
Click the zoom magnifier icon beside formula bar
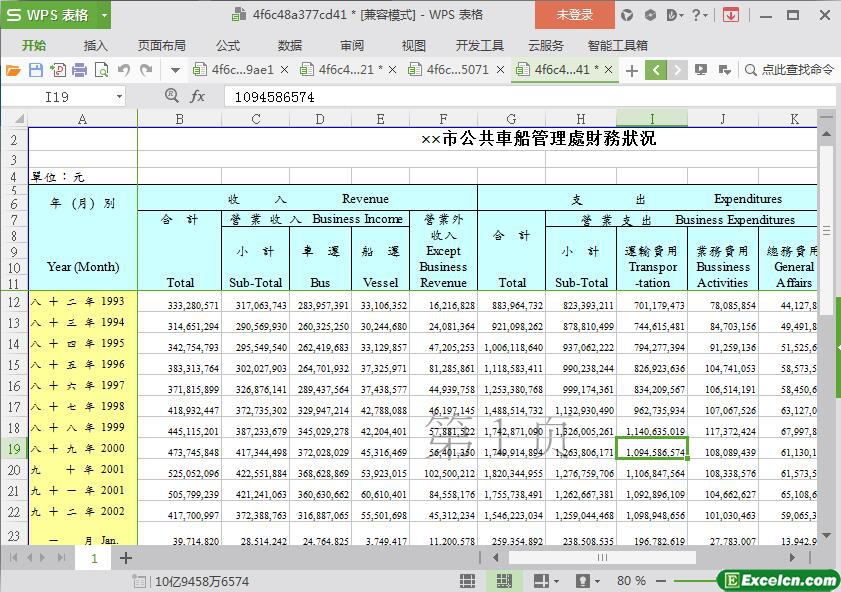pyautogui.click(x=172, y=96)
